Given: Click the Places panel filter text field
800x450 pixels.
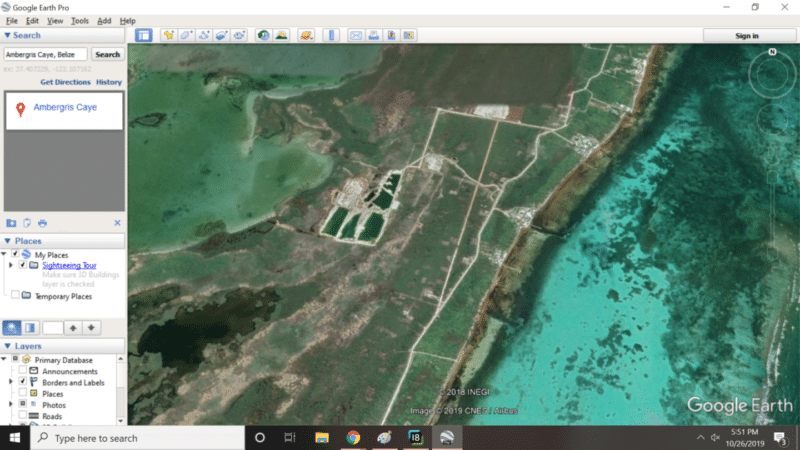Looking at the screenshot, I should pos(53,328).
